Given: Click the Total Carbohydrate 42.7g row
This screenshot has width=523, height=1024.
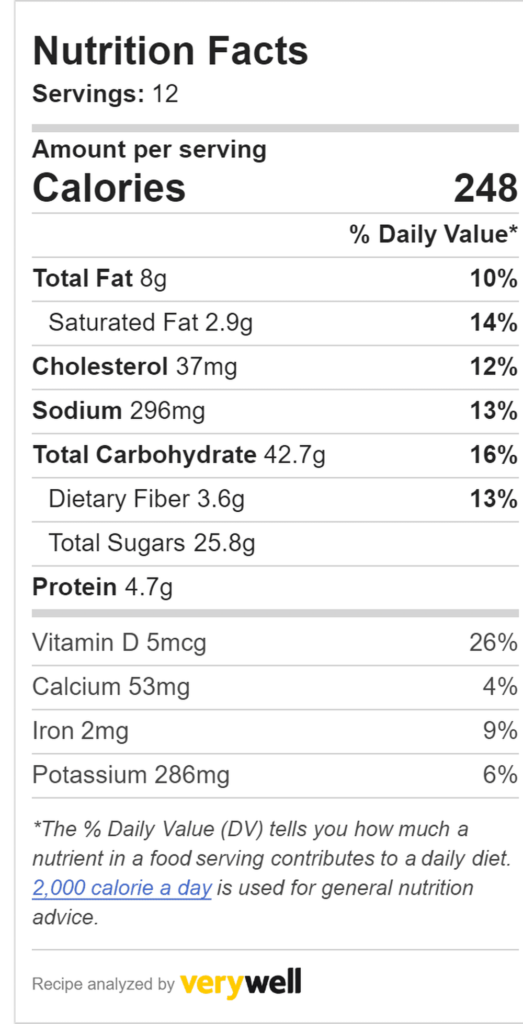Looking at the screenshot, I should pos(275,455).
